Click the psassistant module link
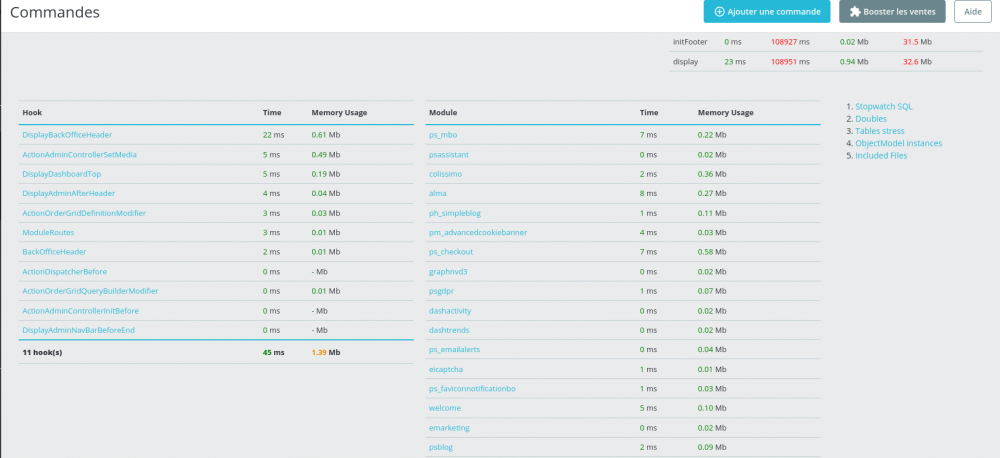 449,154
